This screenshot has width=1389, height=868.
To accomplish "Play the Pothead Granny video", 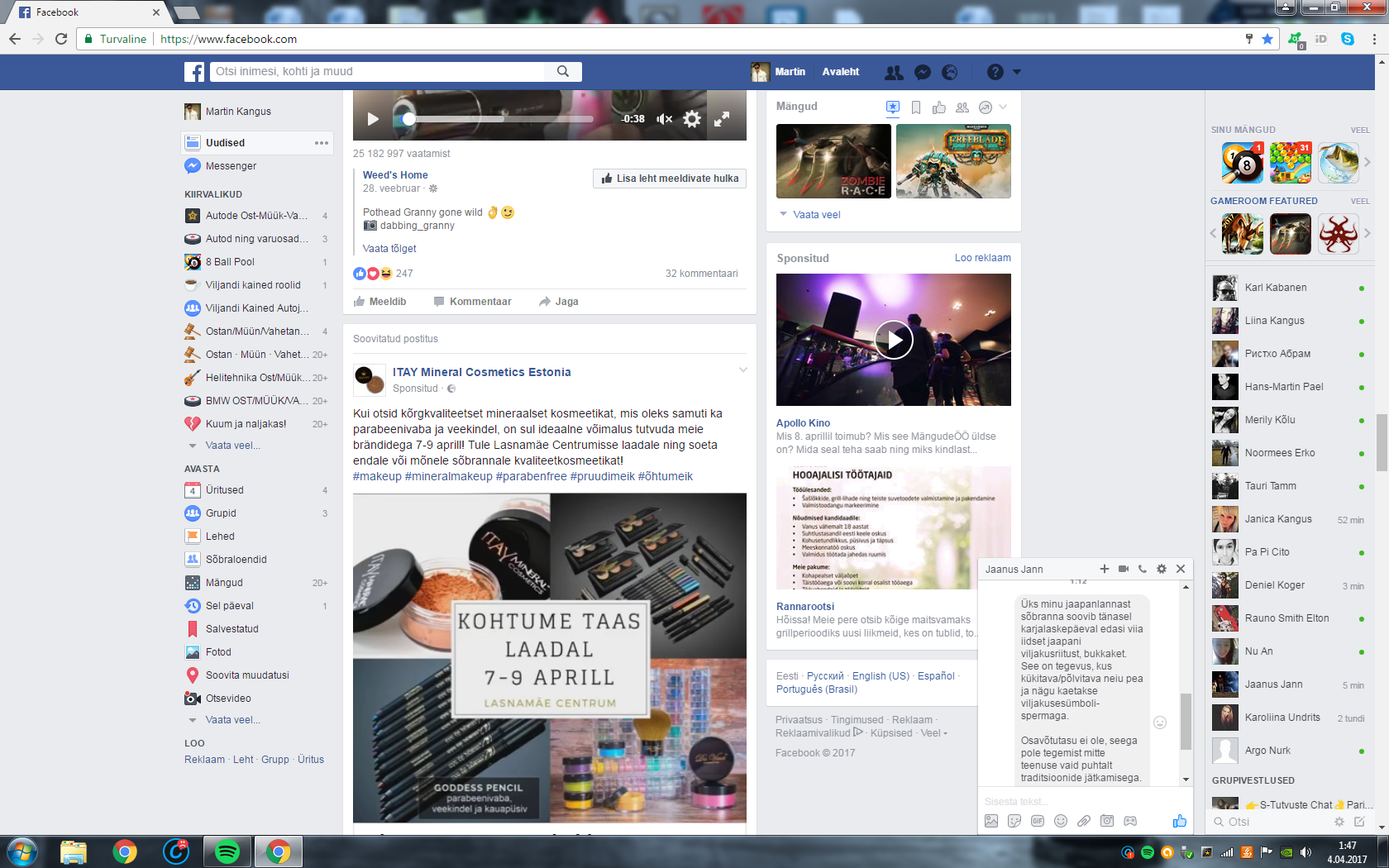I will tap(373, 119).
